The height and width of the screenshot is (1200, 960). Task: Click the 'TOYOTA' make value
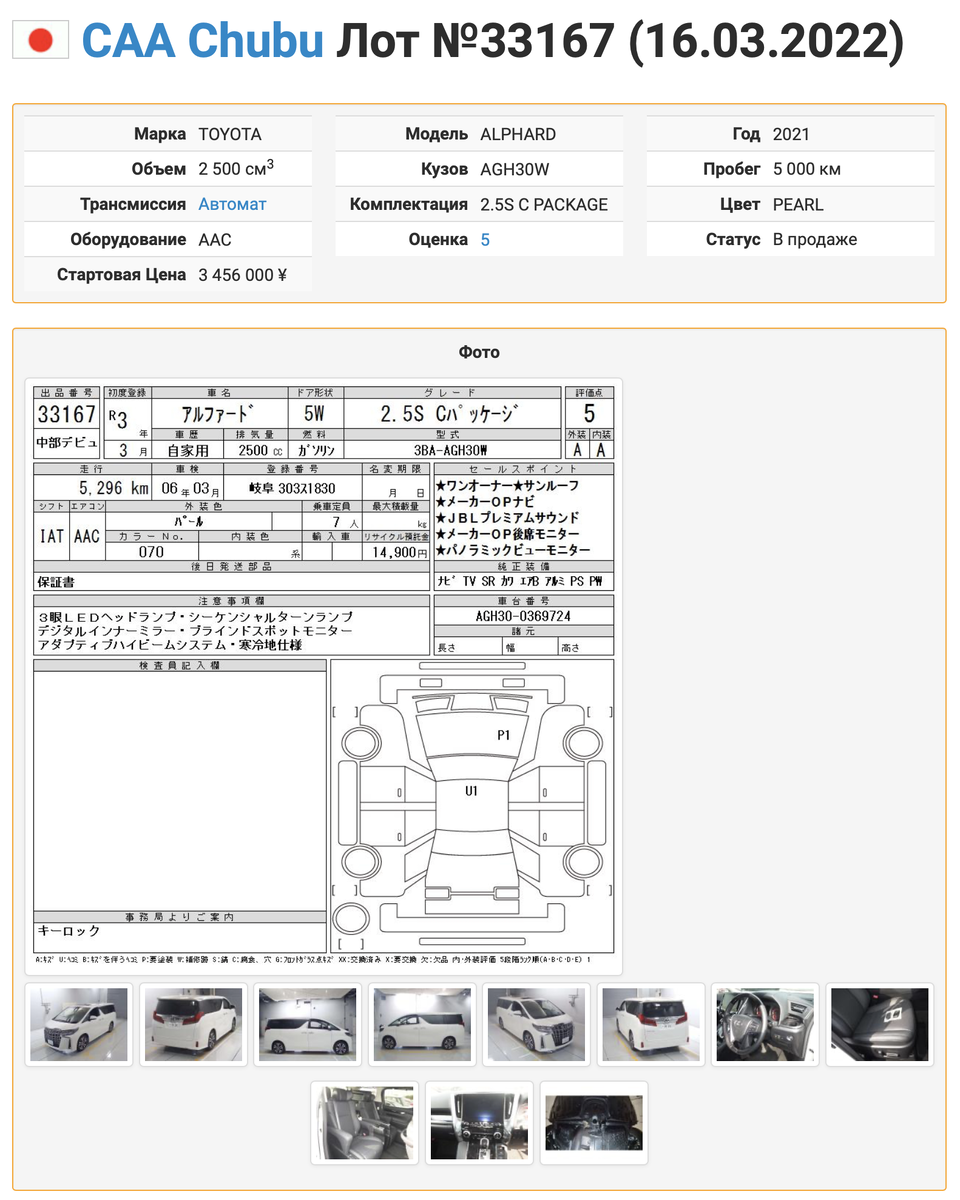[230, 134]
